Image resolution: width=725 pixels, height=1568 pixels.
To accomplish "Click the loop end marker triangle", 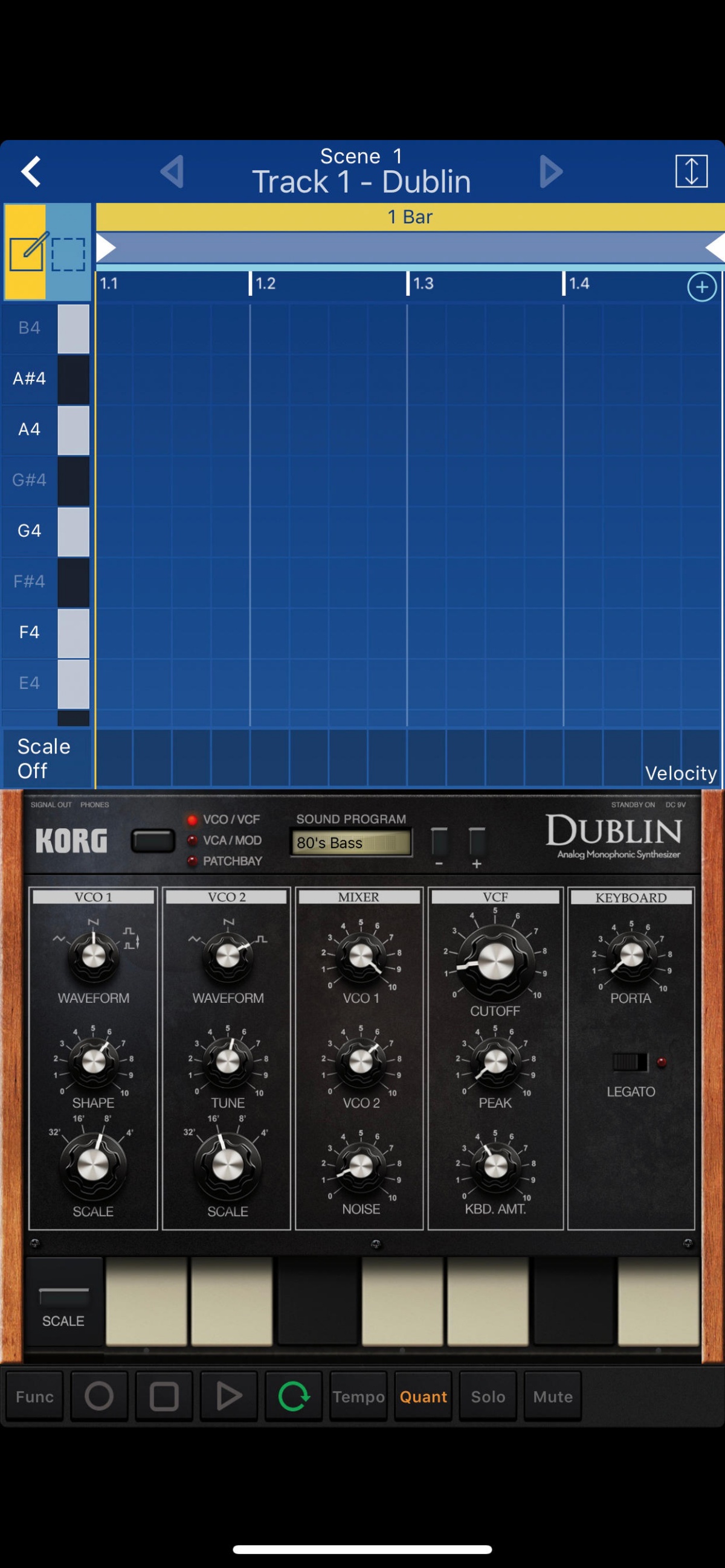I will 715,248.
